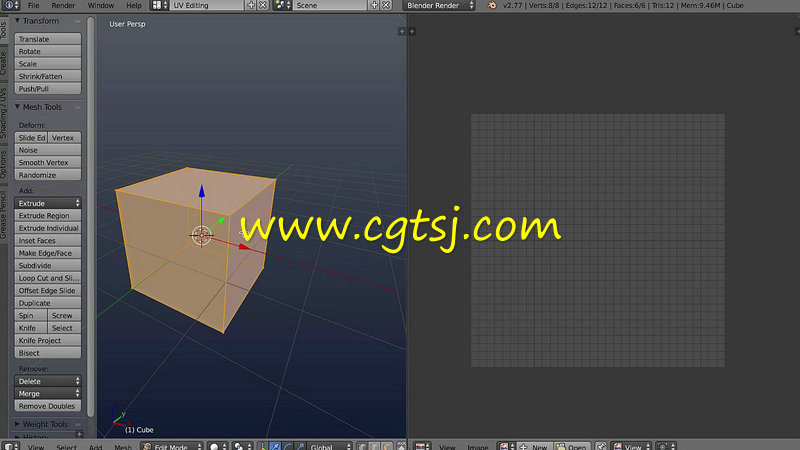
Task: Enable the translate manipulator arrow icon
Action: click(x=275, y=446)
